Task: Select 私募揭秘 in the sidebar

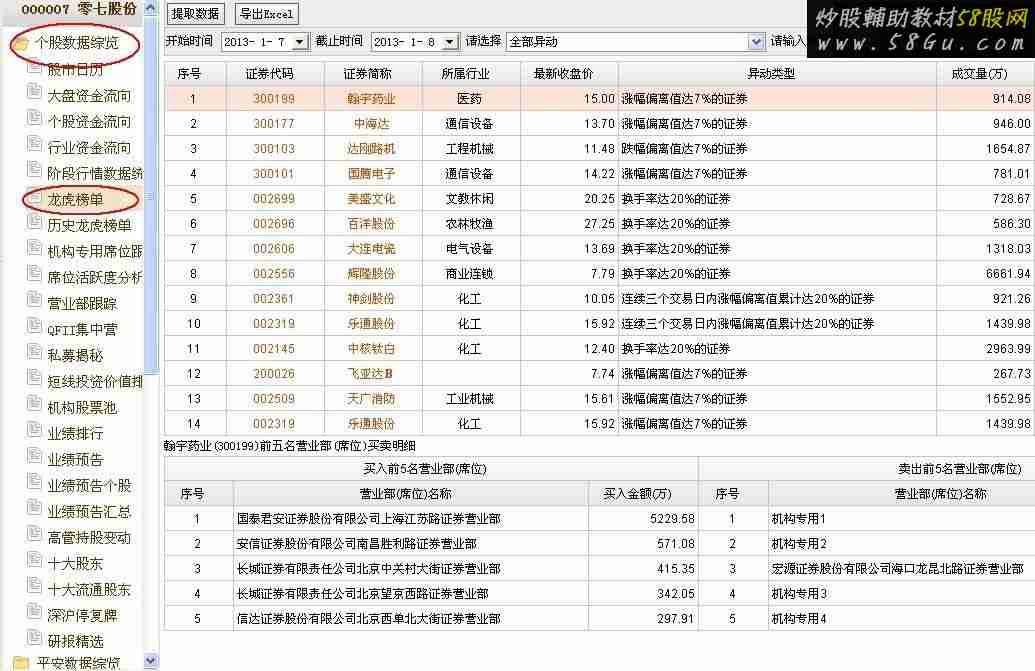Action: click(75, 356)
